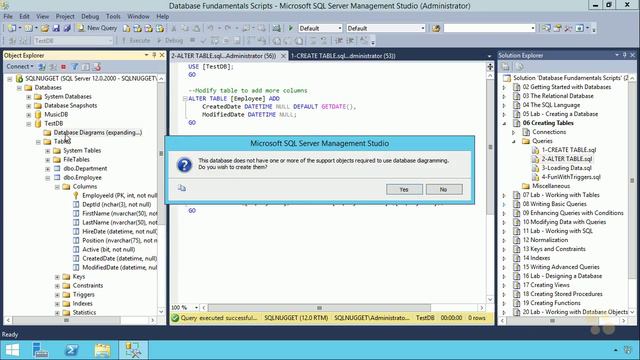Expand 07 Lab - Working with Tables project

(x=504, y=195)
